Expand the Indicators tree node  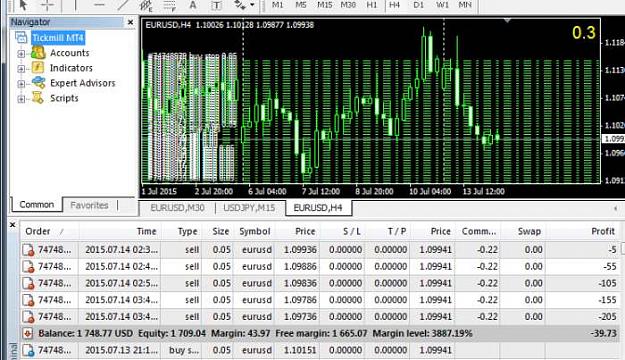click(x=21, y=69)
